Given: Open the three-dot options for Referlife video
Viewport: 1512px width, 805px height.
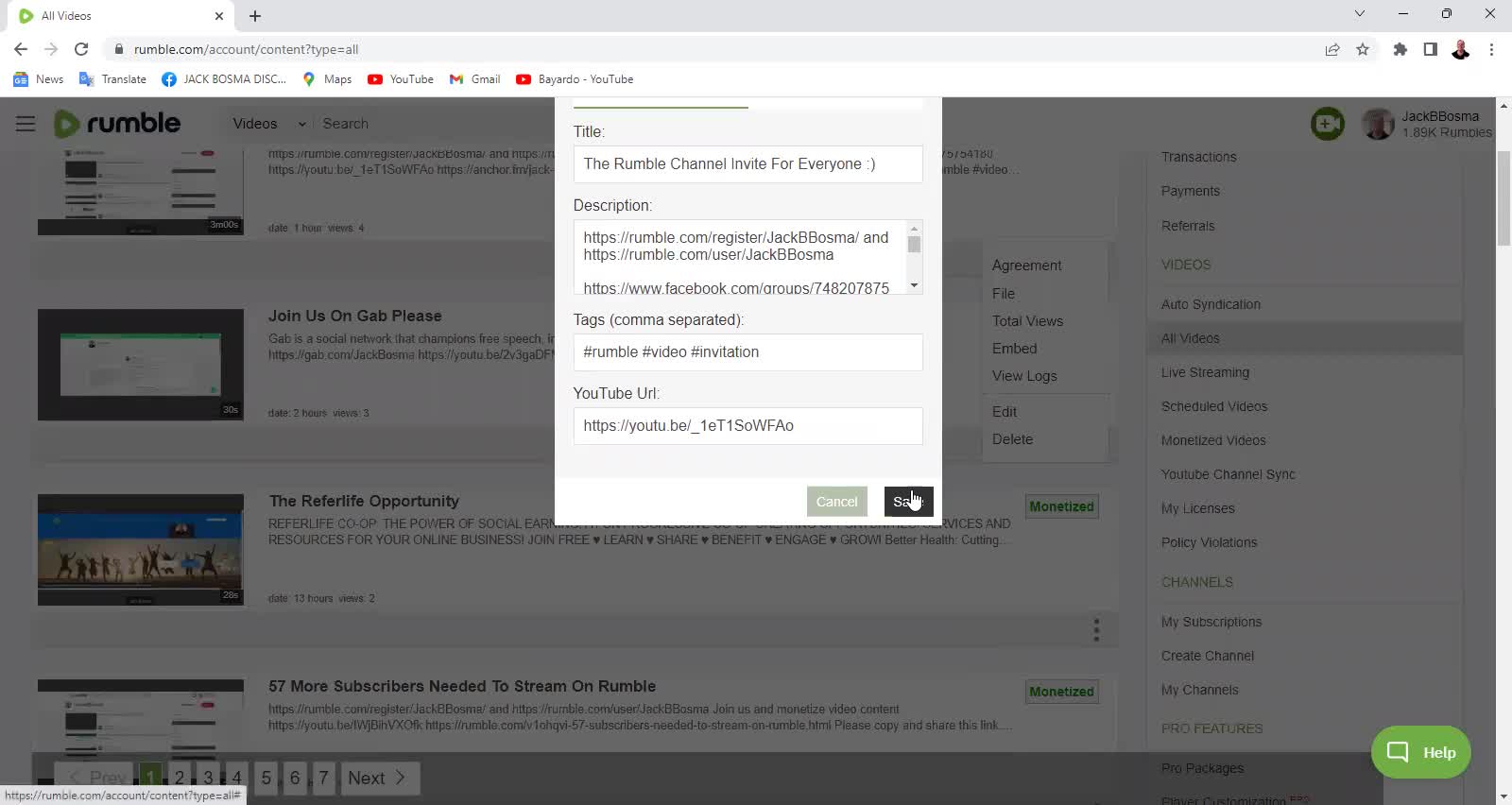Looking at the screenshot, I should 1096,629.
